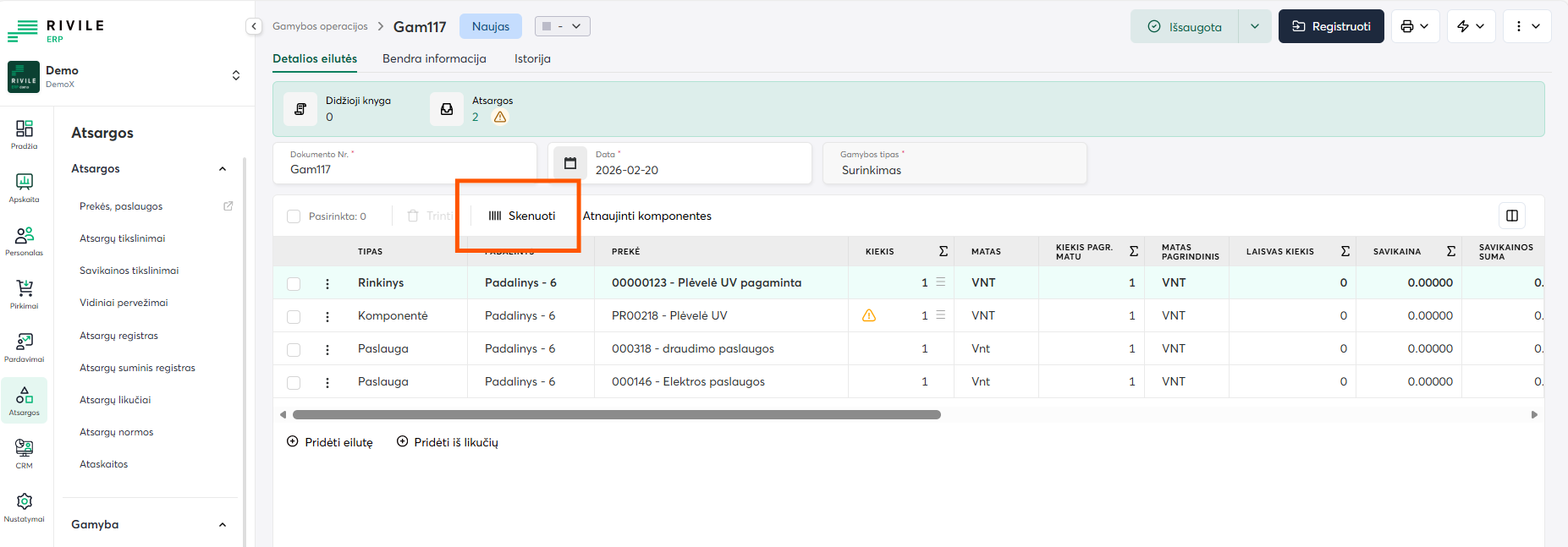The width and height of the screenshot is (1568, 547).
Task: Click the Nustatymai settings icon
Action: [x=25, y=506]
